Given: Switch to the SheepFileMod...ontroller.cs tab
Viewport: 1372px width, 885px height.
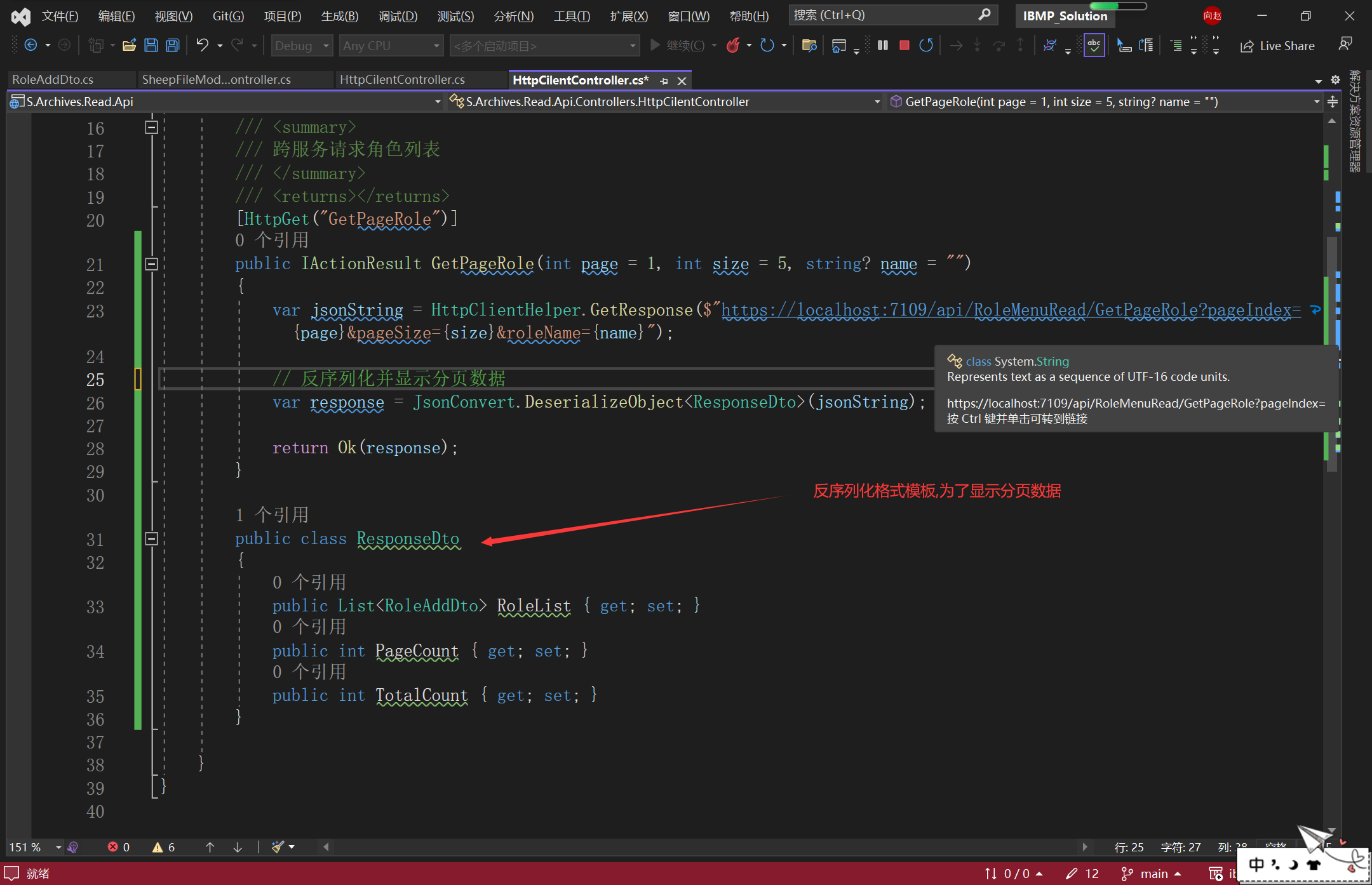Looking at the screenshot, I should point(217,79).
